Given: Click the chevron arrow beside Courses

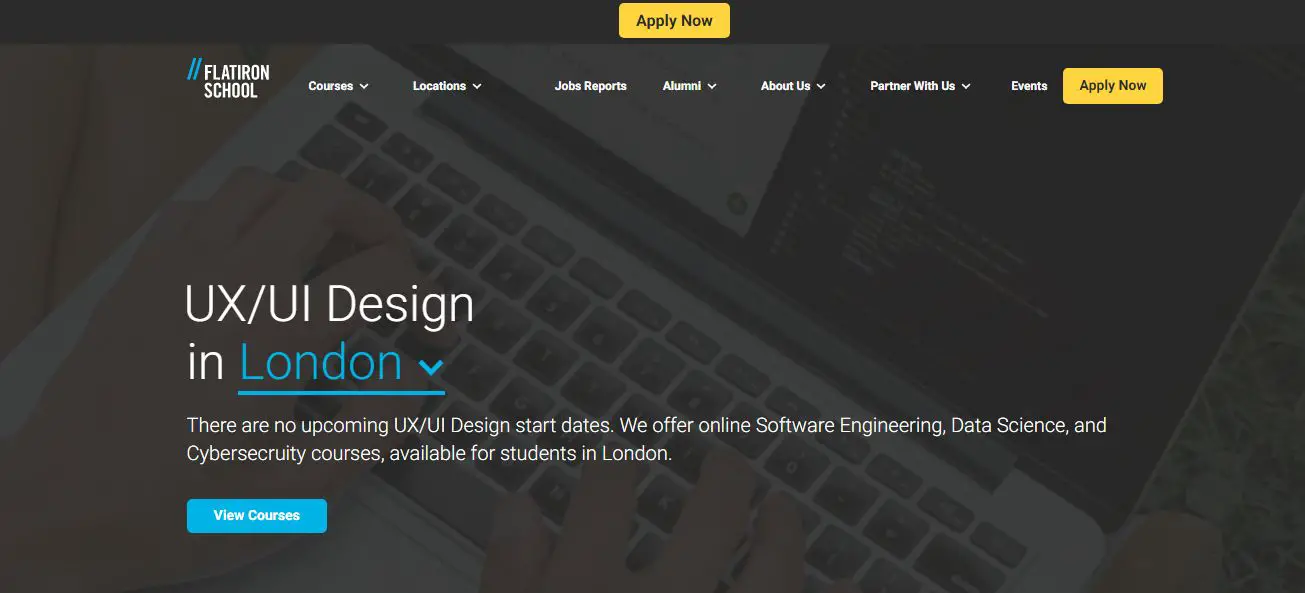Looking at the screenshot, I should tap(364, 86).
